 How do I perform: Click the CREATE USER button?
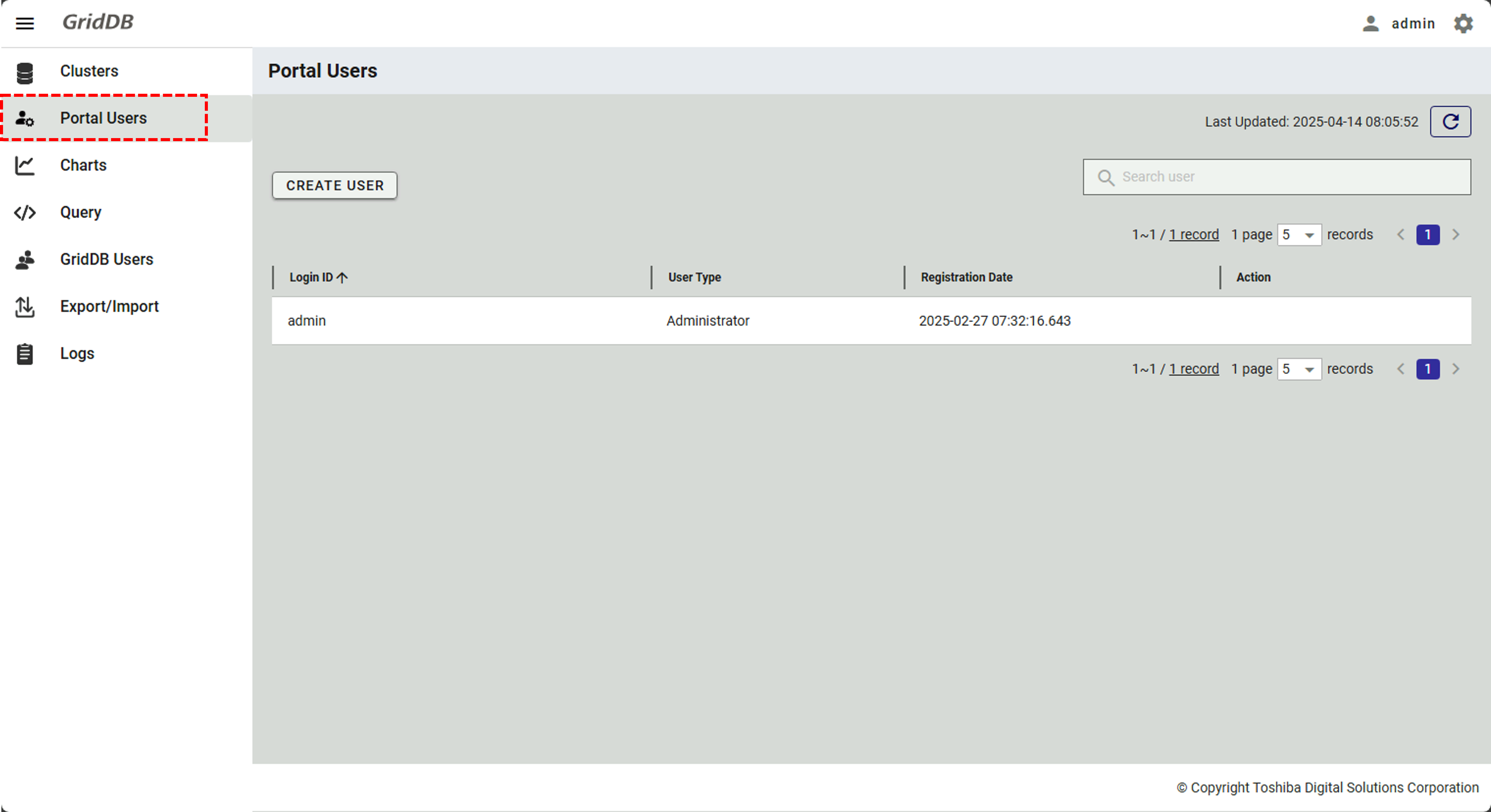pos(334,185)
